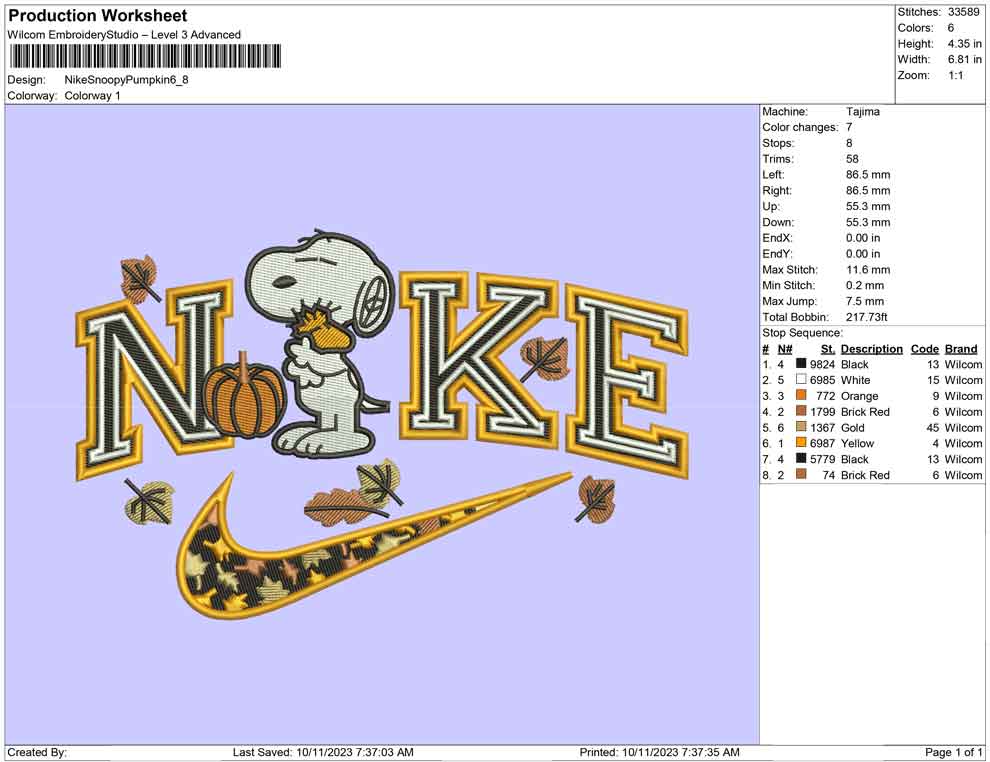990x762 pixels.
Task: Click the Colorway 1 value
Action: click(x=92, y=96)
